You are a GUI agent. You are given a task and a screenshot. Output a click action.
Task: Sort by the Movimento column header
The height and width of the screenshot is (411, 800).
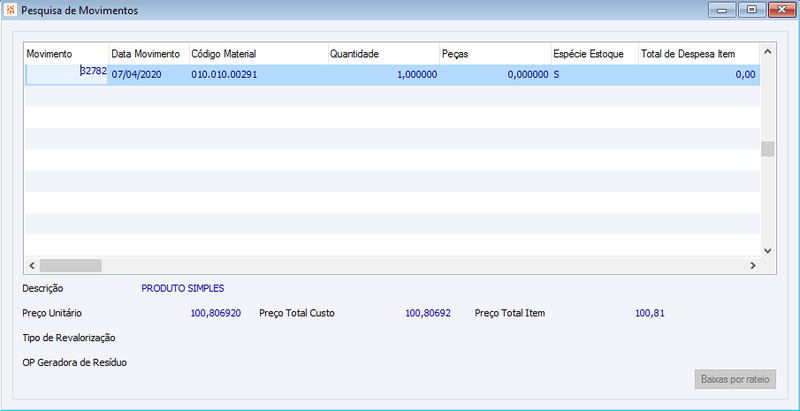pos(67,54)
